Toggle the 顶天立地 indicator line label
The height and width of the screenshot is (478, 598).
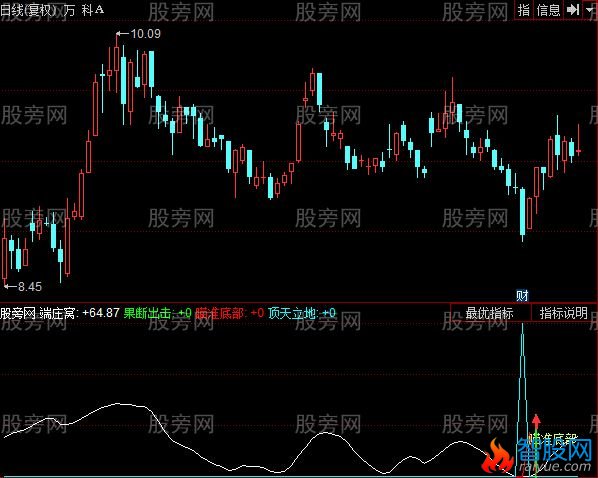pyautogui.click(x=301, y=313)
